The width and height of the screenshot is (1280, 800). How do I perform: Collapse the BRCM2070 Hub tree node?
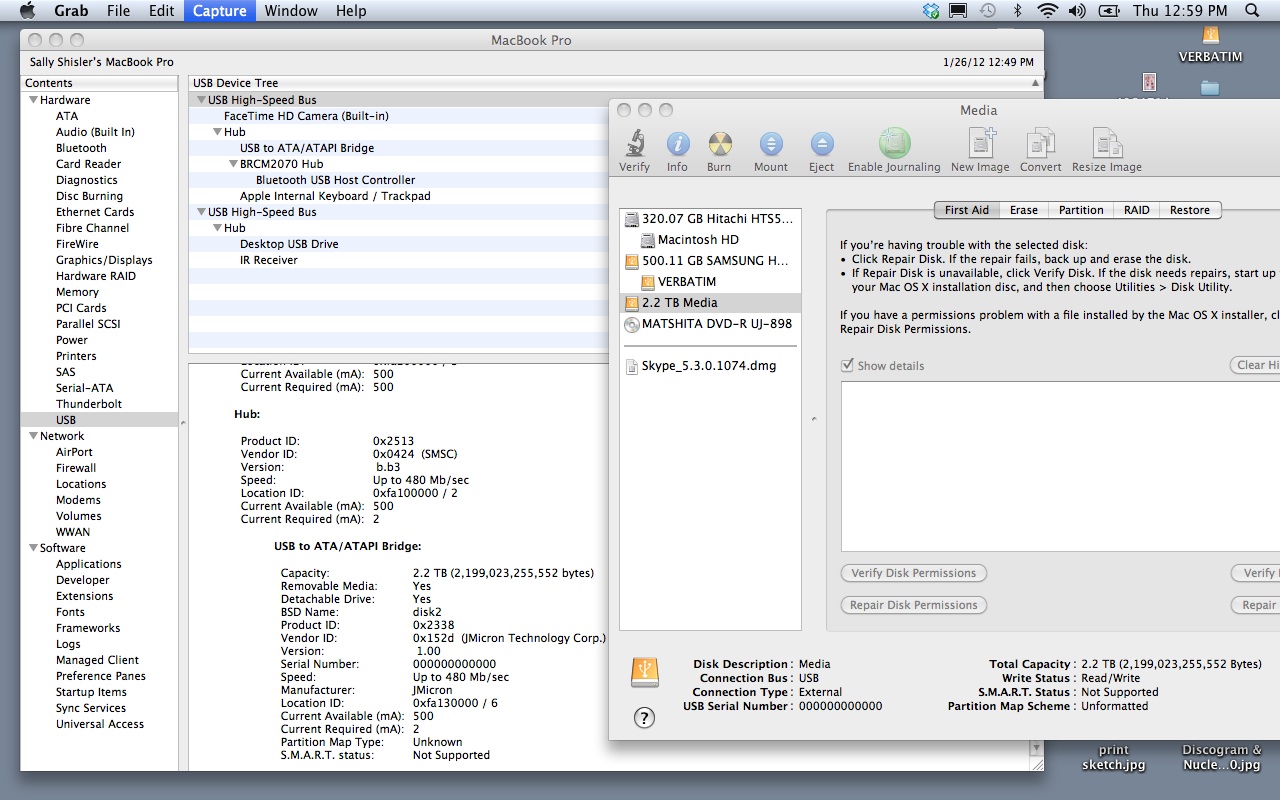pos(232,164)
